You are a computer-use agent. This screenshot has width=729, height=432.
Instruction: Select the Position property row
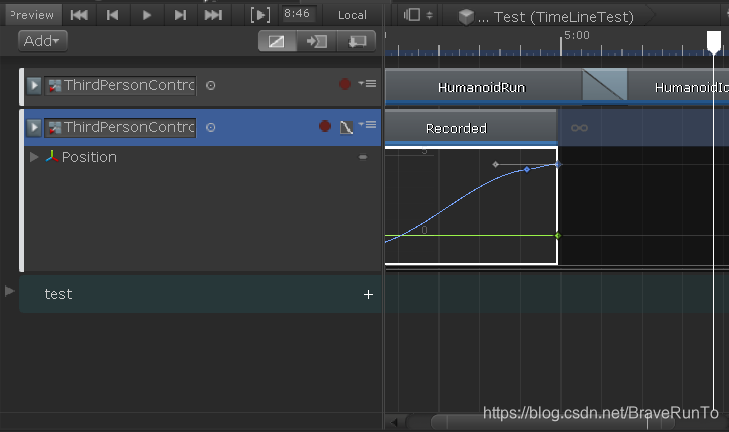pos(203,157)
